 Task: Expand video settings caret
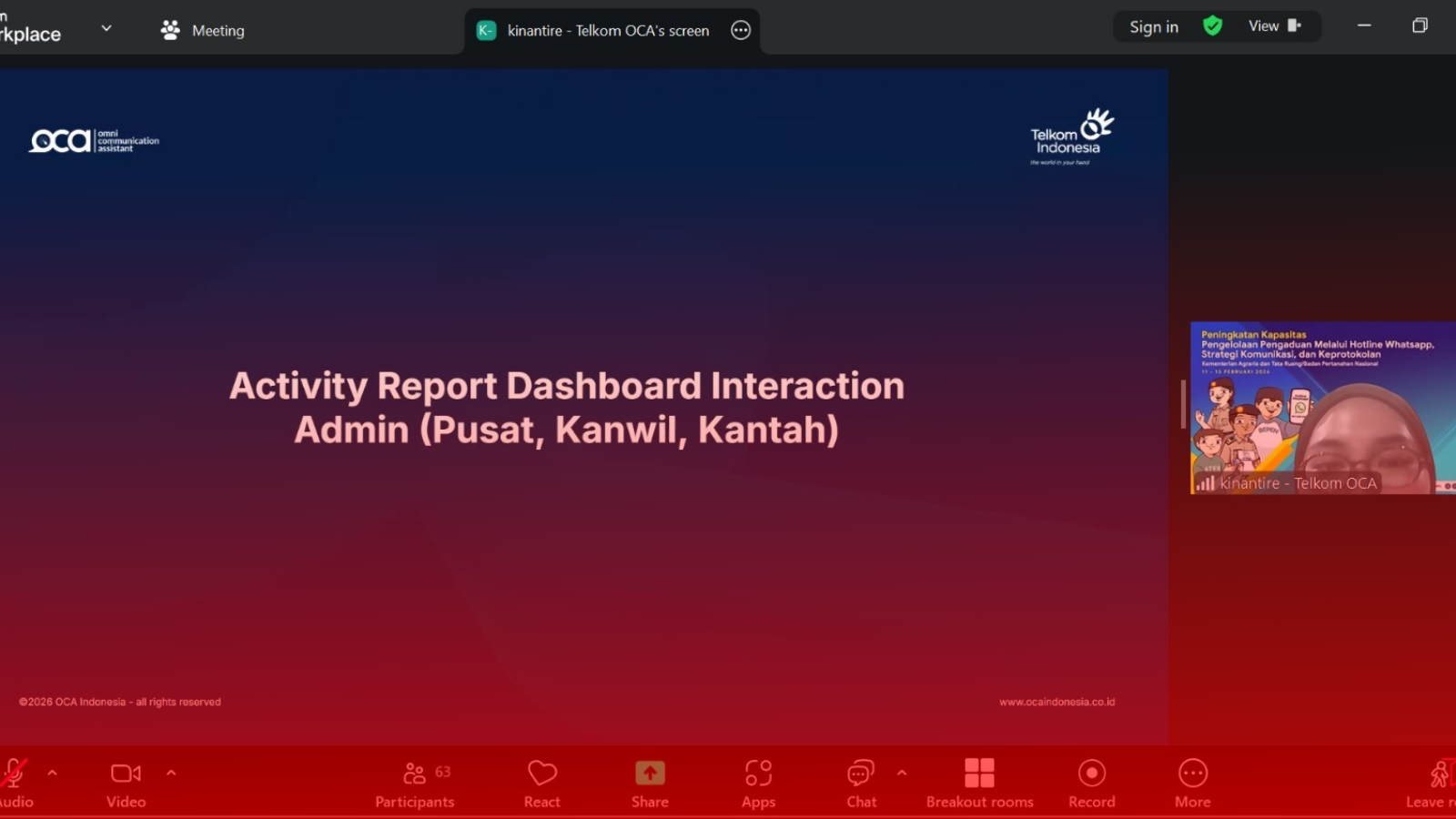pyautogui.click(x=171, y=773)
